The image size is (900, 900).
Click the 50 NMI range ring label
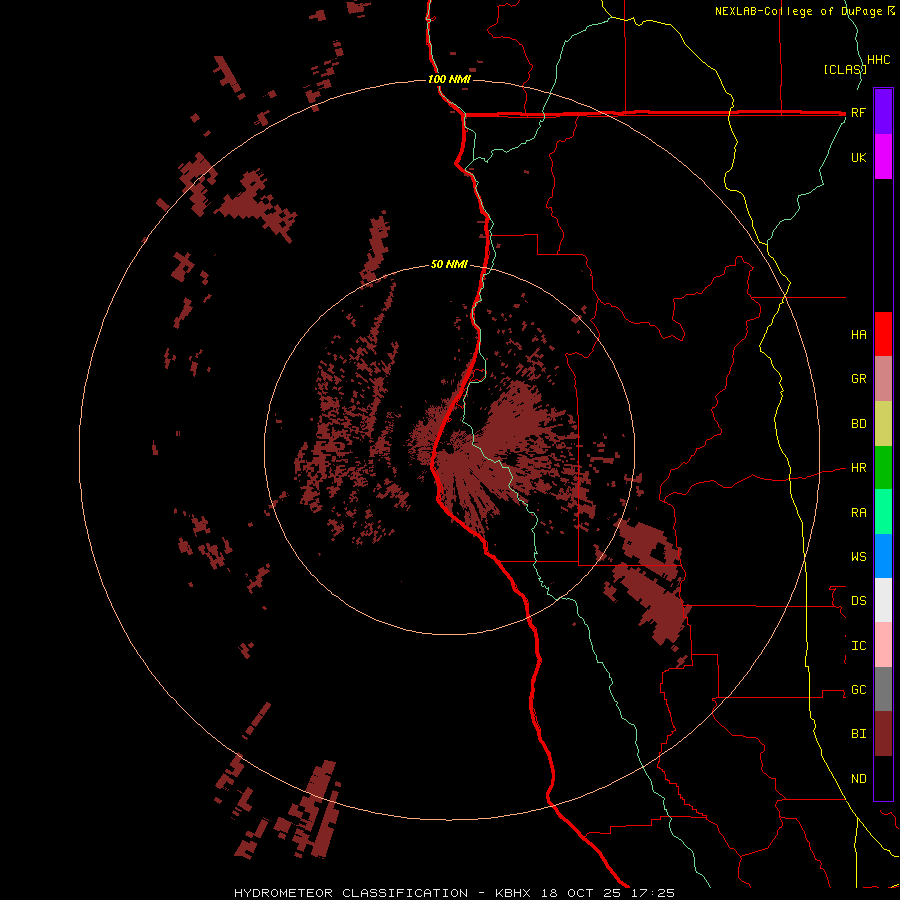click(449, 265)
